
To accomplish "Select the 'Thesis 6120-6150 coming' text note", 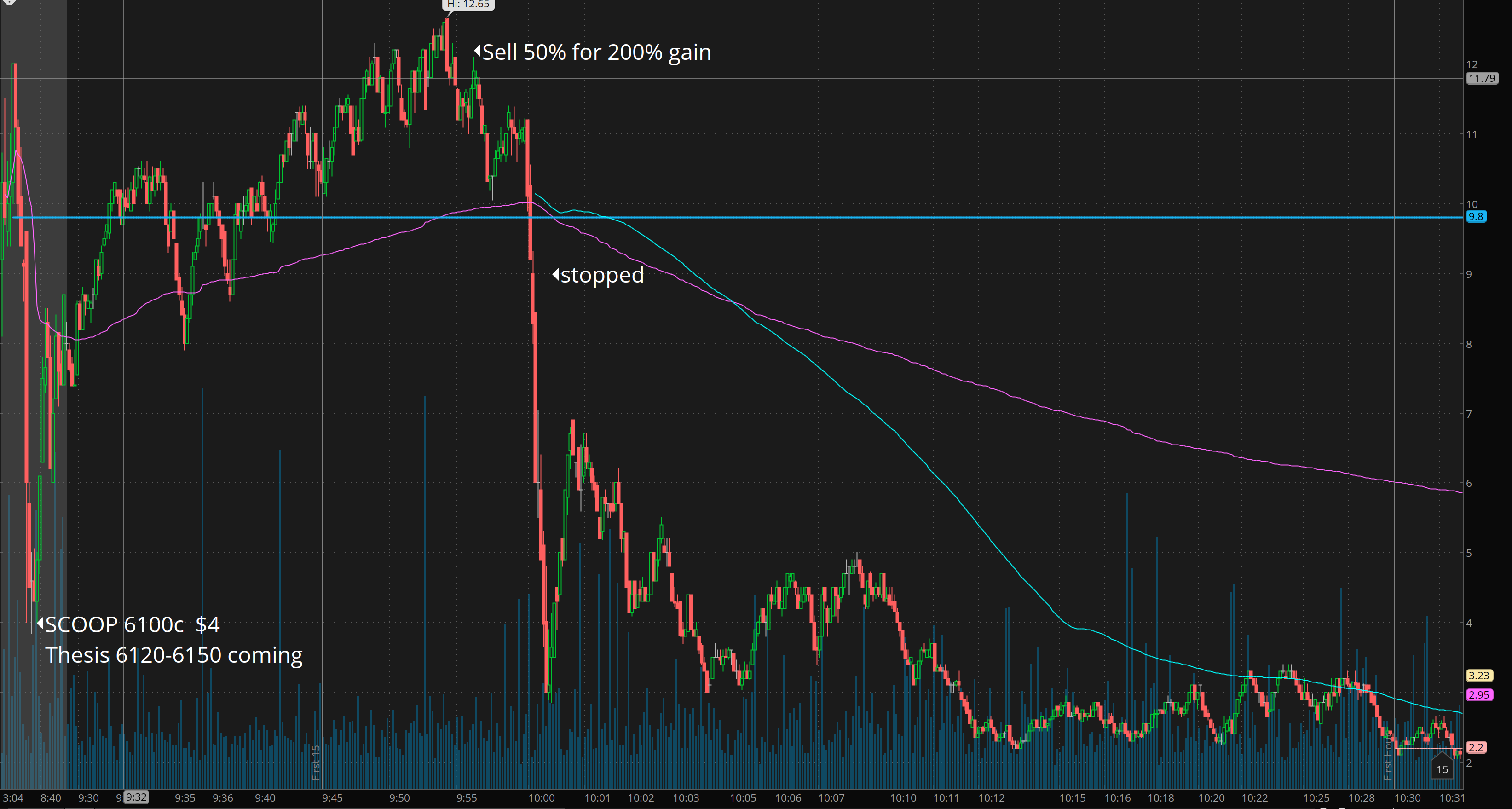I will (174, 654).
